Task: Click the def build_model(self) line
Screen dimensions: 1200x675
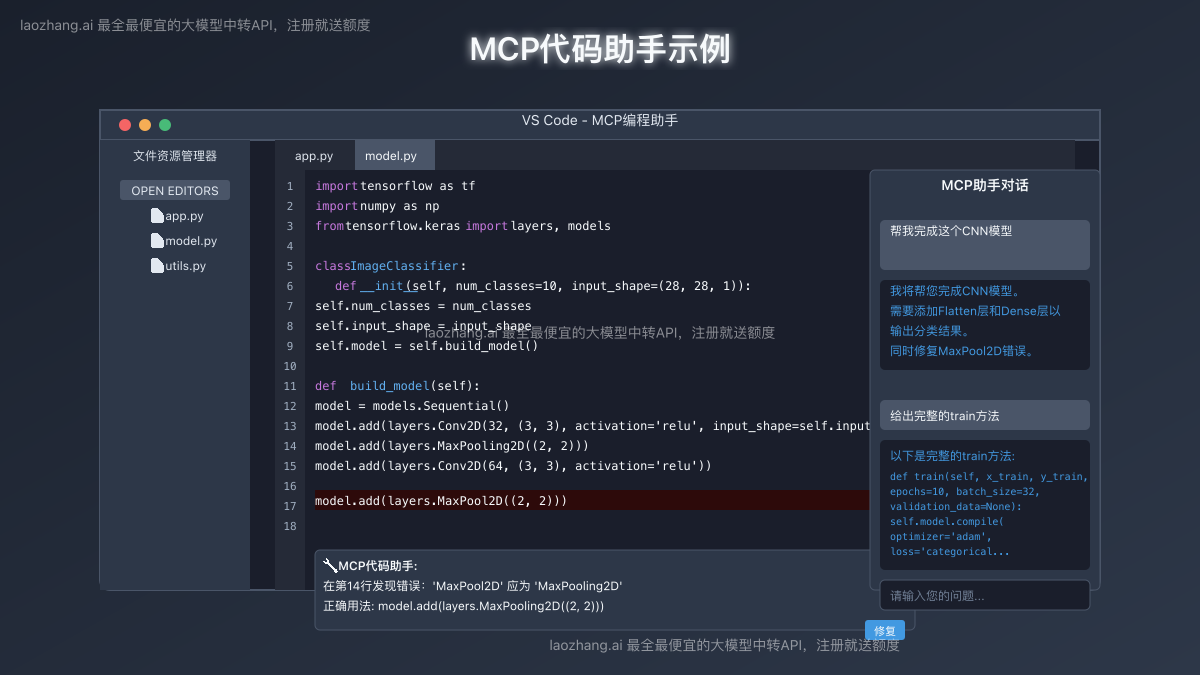Action: (398, 386)
